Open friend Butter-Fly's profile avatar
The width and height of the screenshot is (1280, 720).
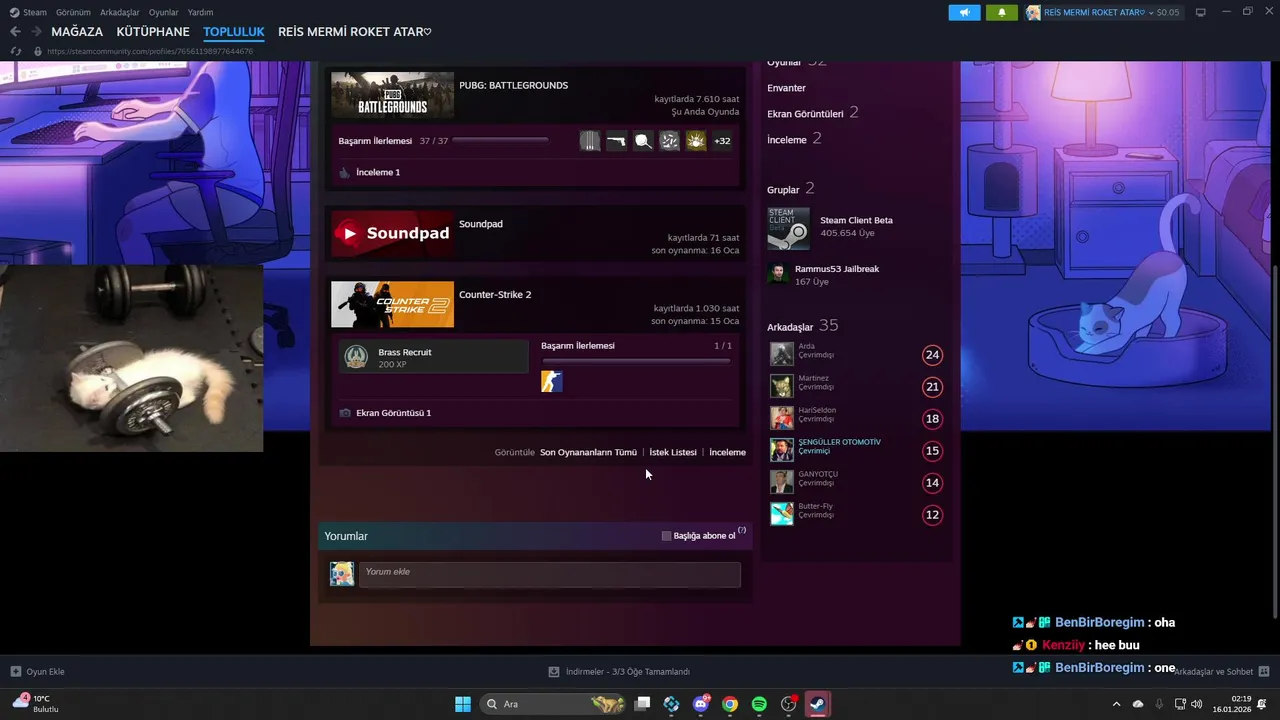(782, 514)
